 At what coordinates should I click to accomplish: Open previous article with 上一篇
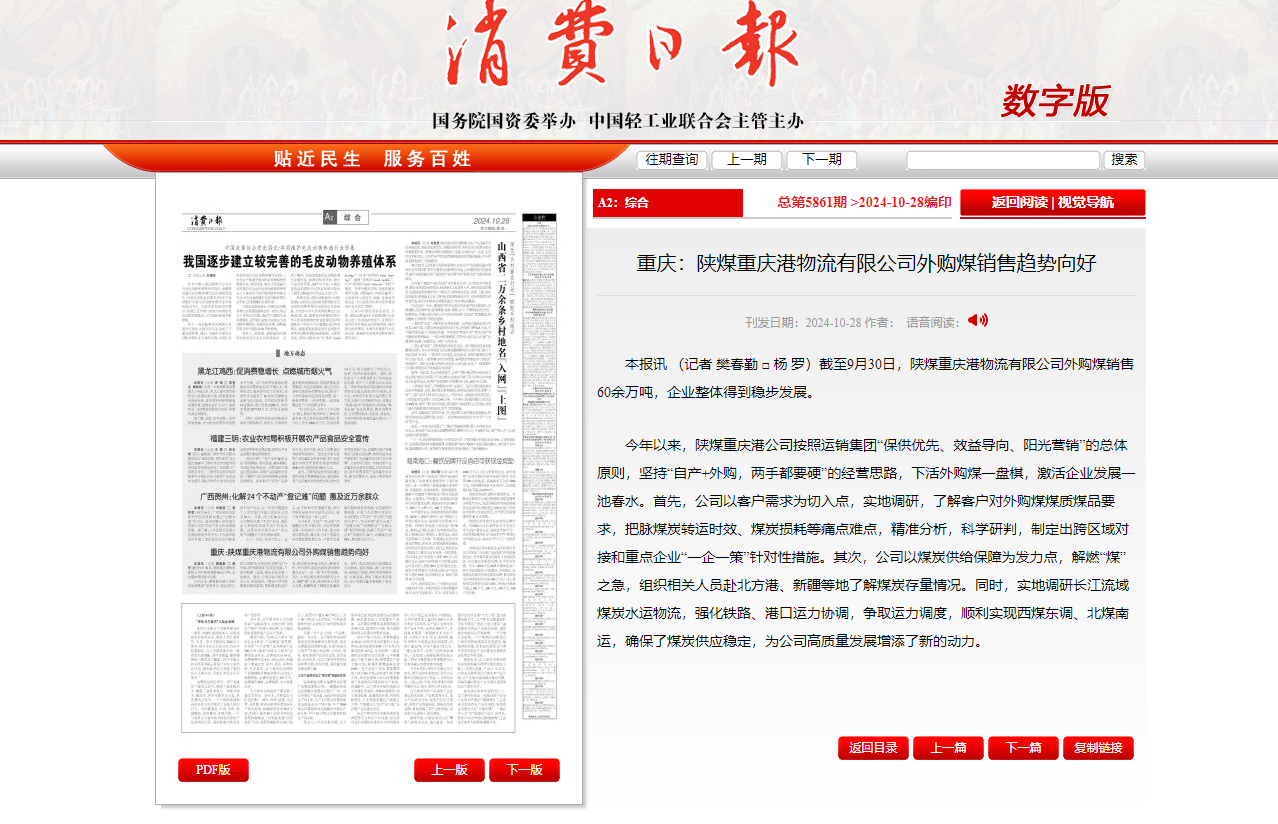[948, 748]
